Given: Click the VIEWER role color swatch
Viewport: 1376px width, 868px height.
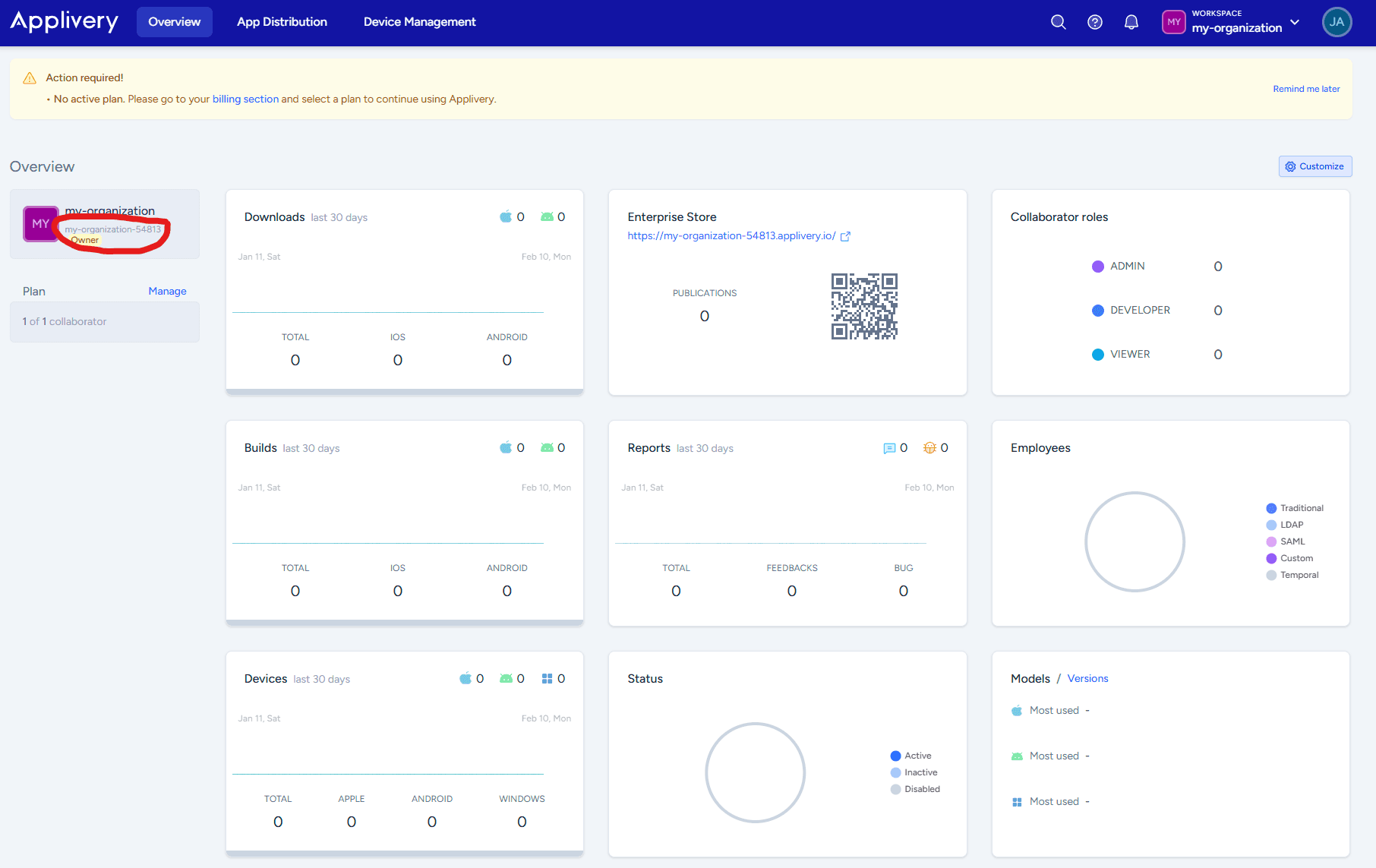Looking at the screenshot, I should (x=1098, y=355).
